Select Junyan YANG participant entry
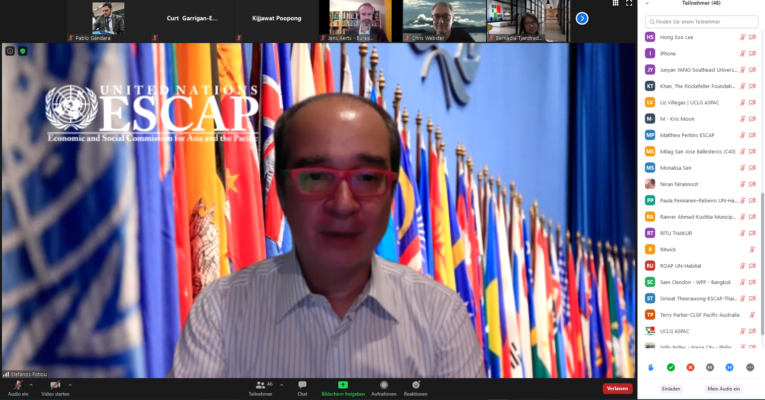The width and height of the screenshot is (765, 400). click(x=701, y=70)
